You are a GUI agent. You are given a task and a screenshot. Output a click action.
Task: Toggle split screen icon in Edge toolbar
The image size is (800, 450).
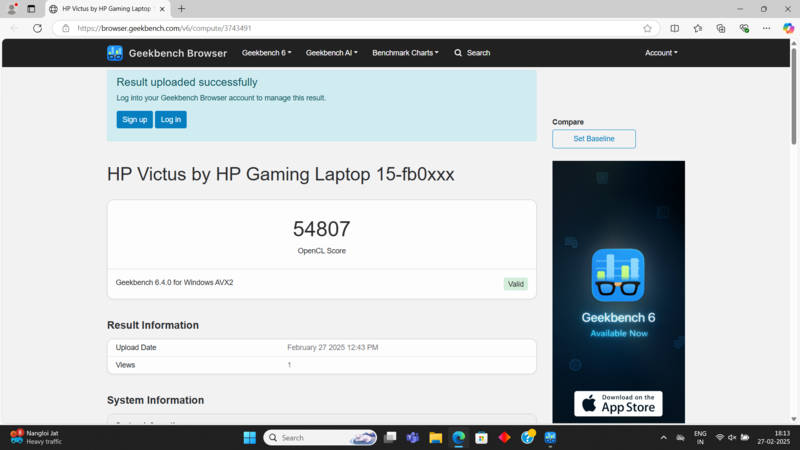[x=674, y=28]
